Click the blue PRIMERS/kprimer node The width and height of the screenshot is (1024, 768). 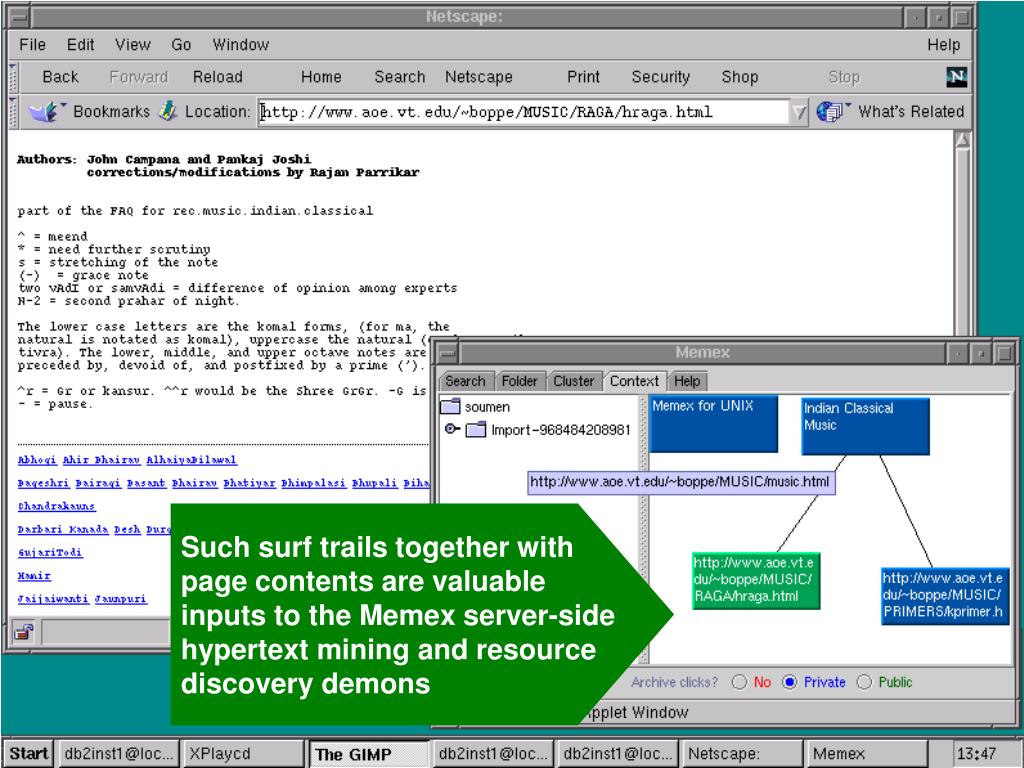tap(945, 595)
